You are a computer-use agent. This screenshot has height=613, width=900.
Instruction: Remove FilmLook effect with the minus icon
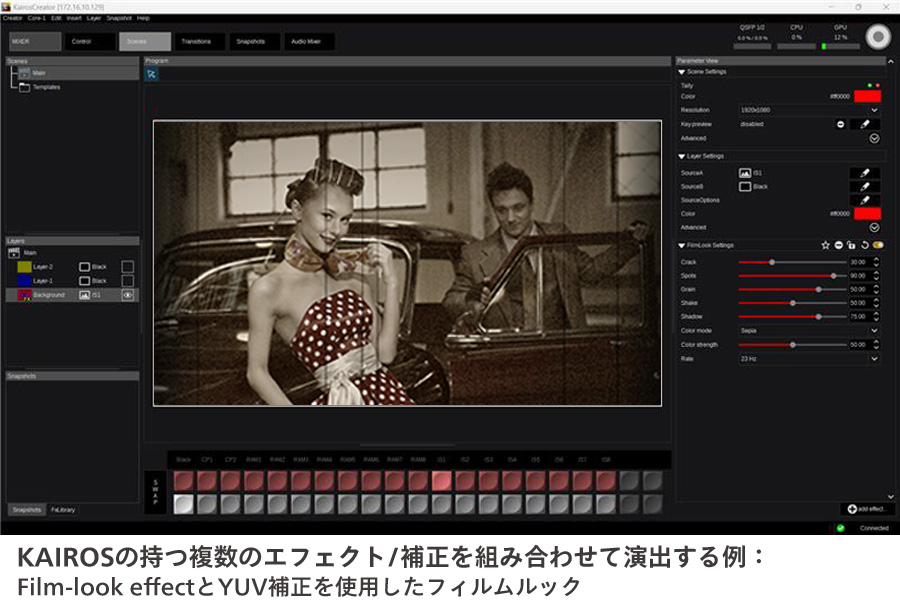838,246
